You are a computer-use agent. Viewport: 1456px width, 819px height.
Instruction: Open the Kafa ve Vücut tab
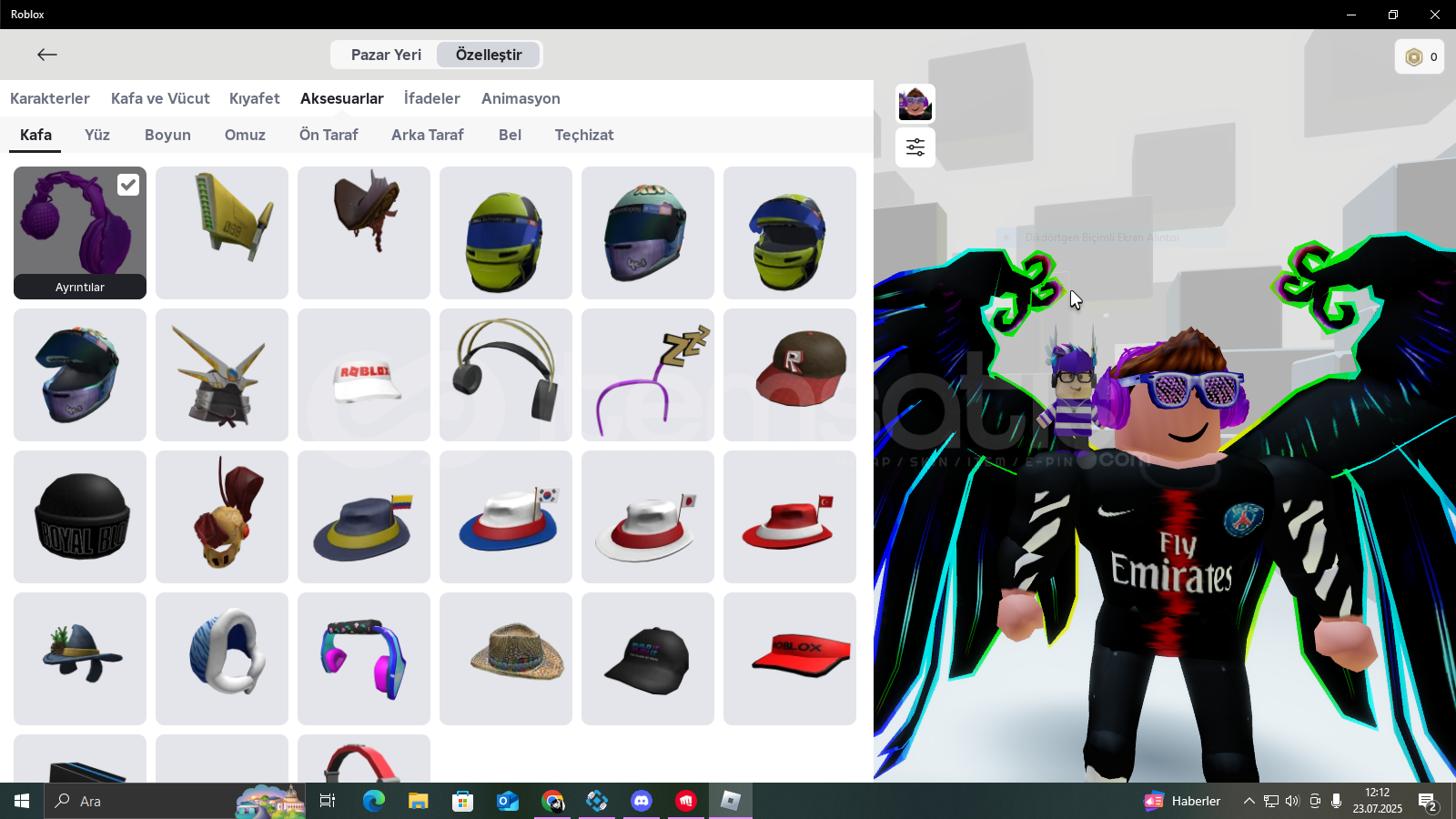coord(160,98)
